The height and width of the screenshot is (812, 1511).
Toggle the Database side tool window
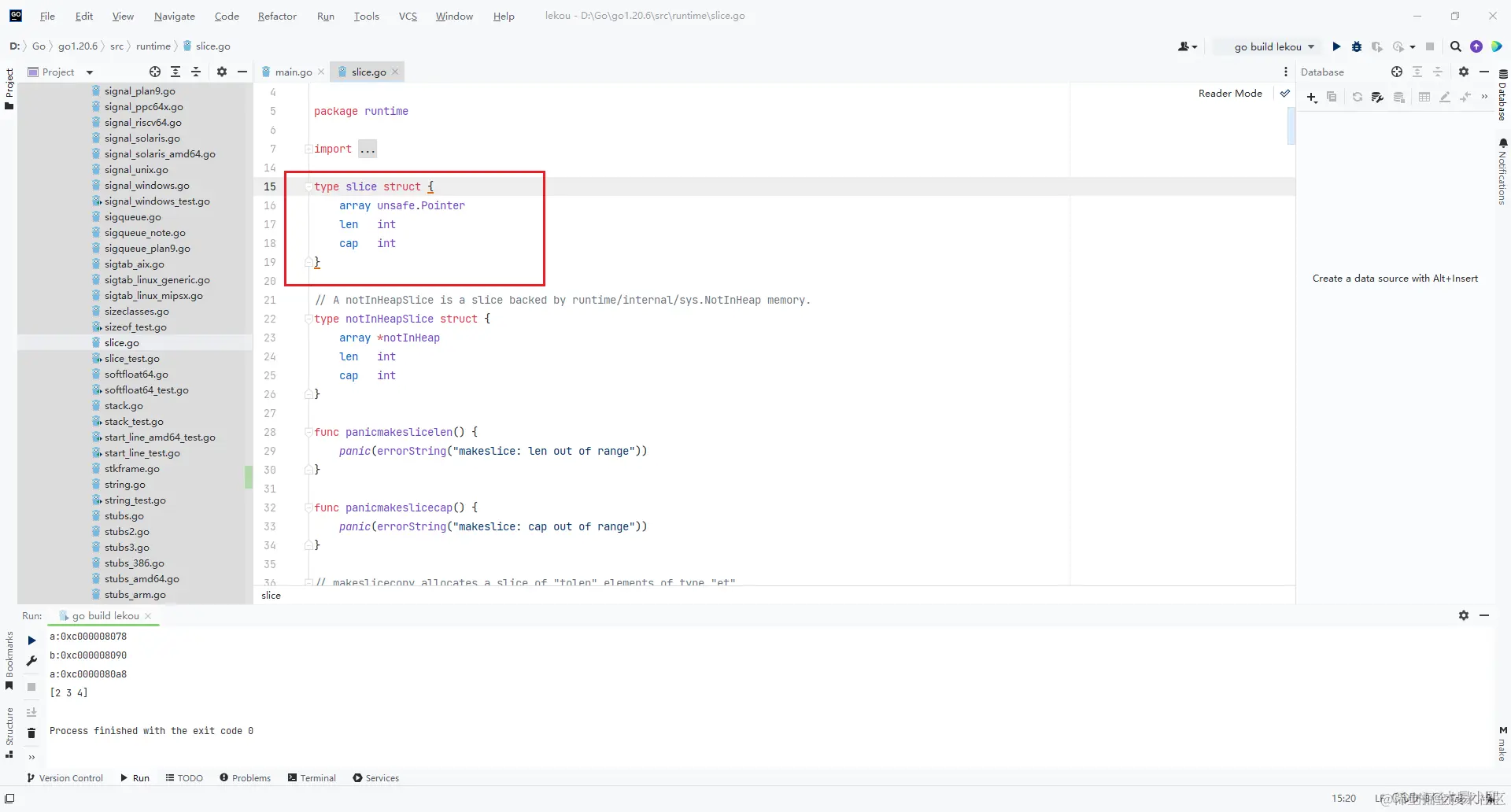(x=1502, y=94)
